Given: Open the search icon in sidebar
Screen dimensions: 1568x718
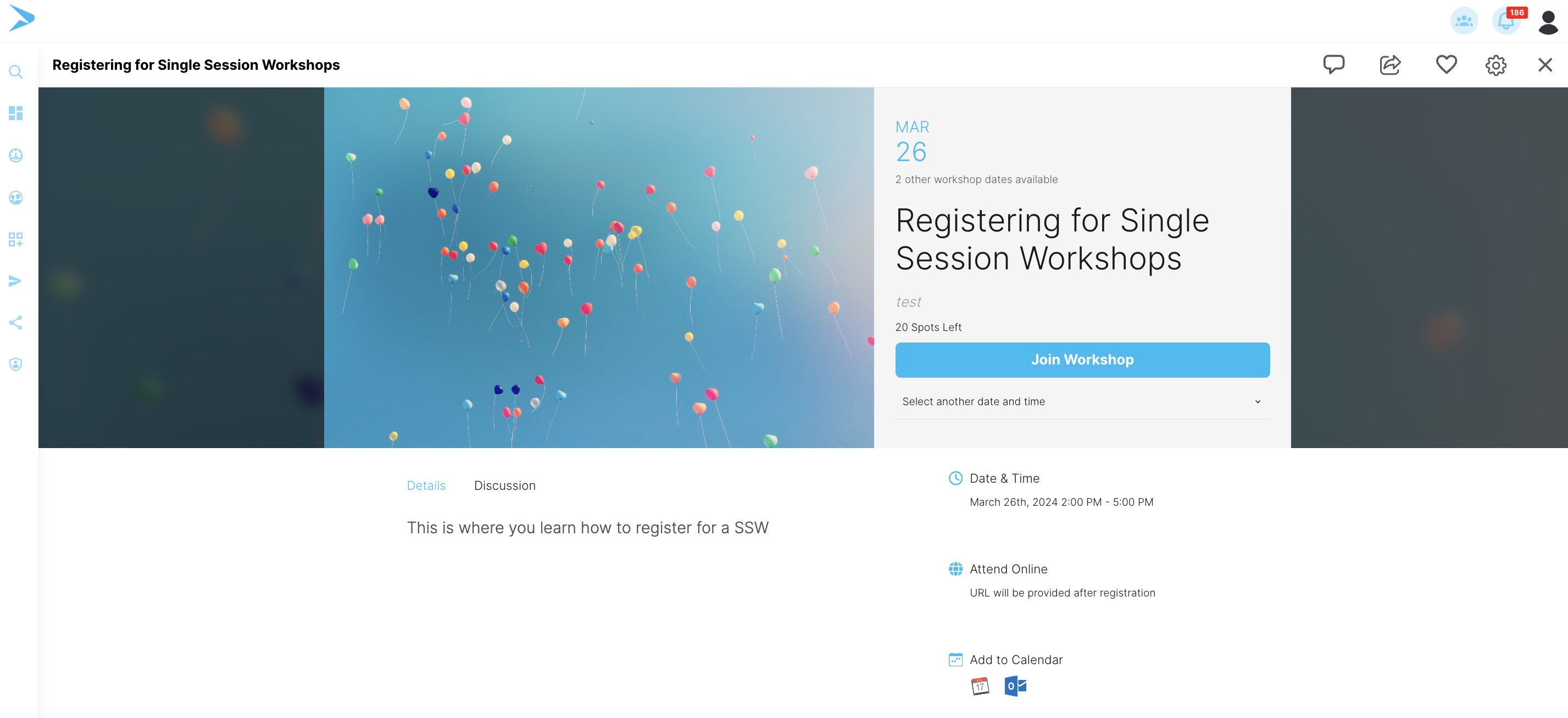Looking at the screenshot, I should point(16,72).
